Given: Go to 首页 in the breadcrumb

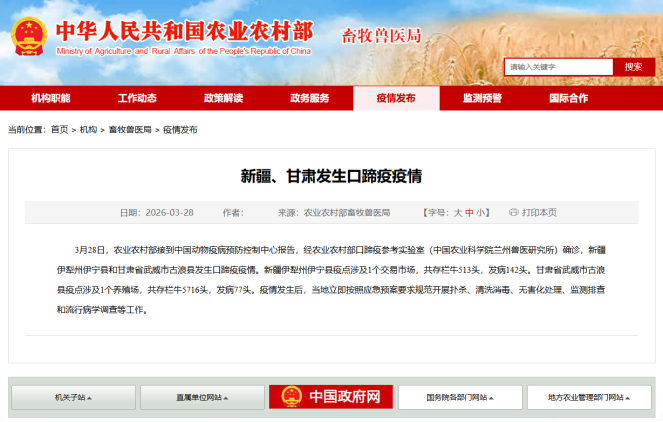Looking at the screenshot, I should [60, 130].
